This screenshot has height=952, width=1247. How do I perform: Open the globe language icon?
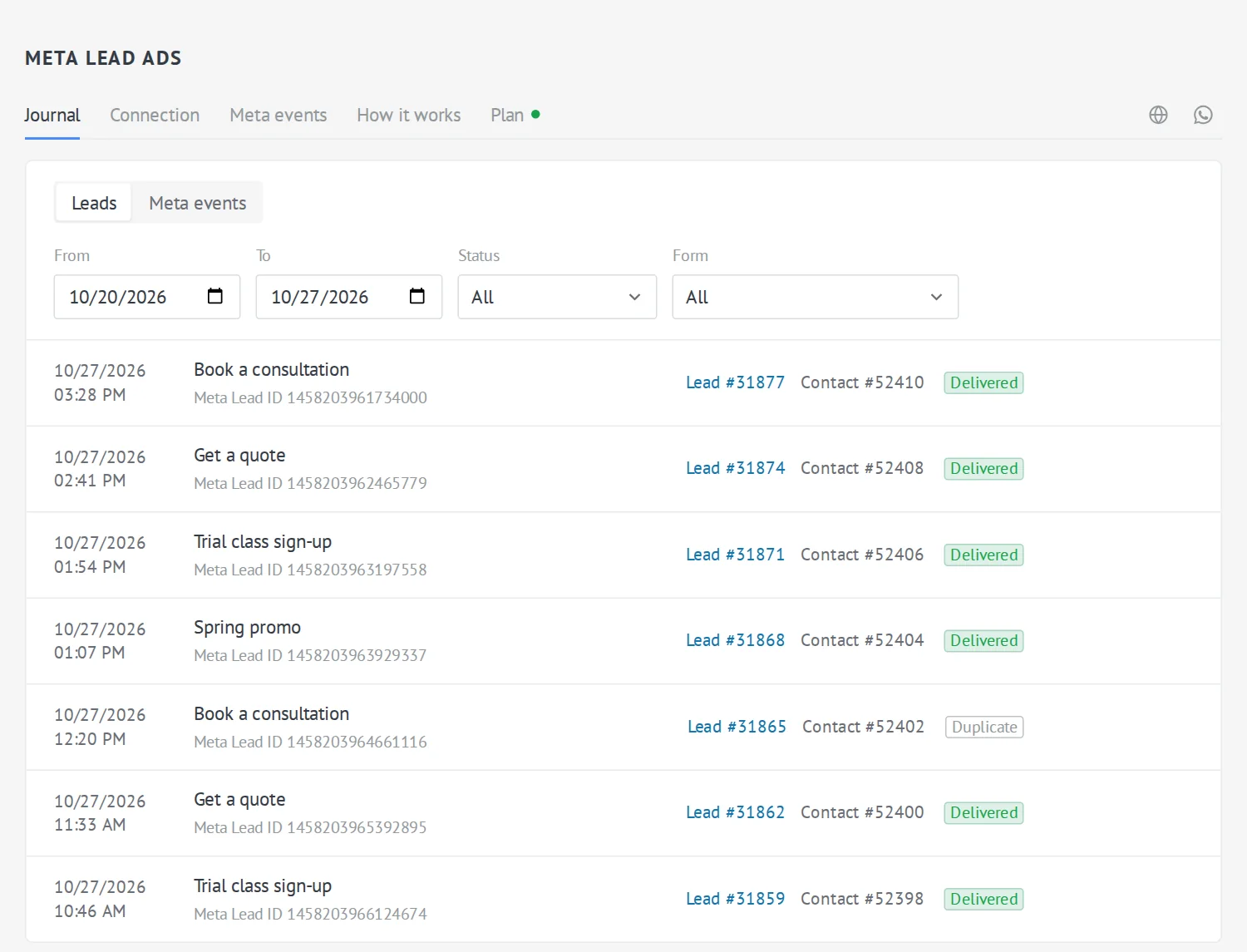(x=1158, y=115)
